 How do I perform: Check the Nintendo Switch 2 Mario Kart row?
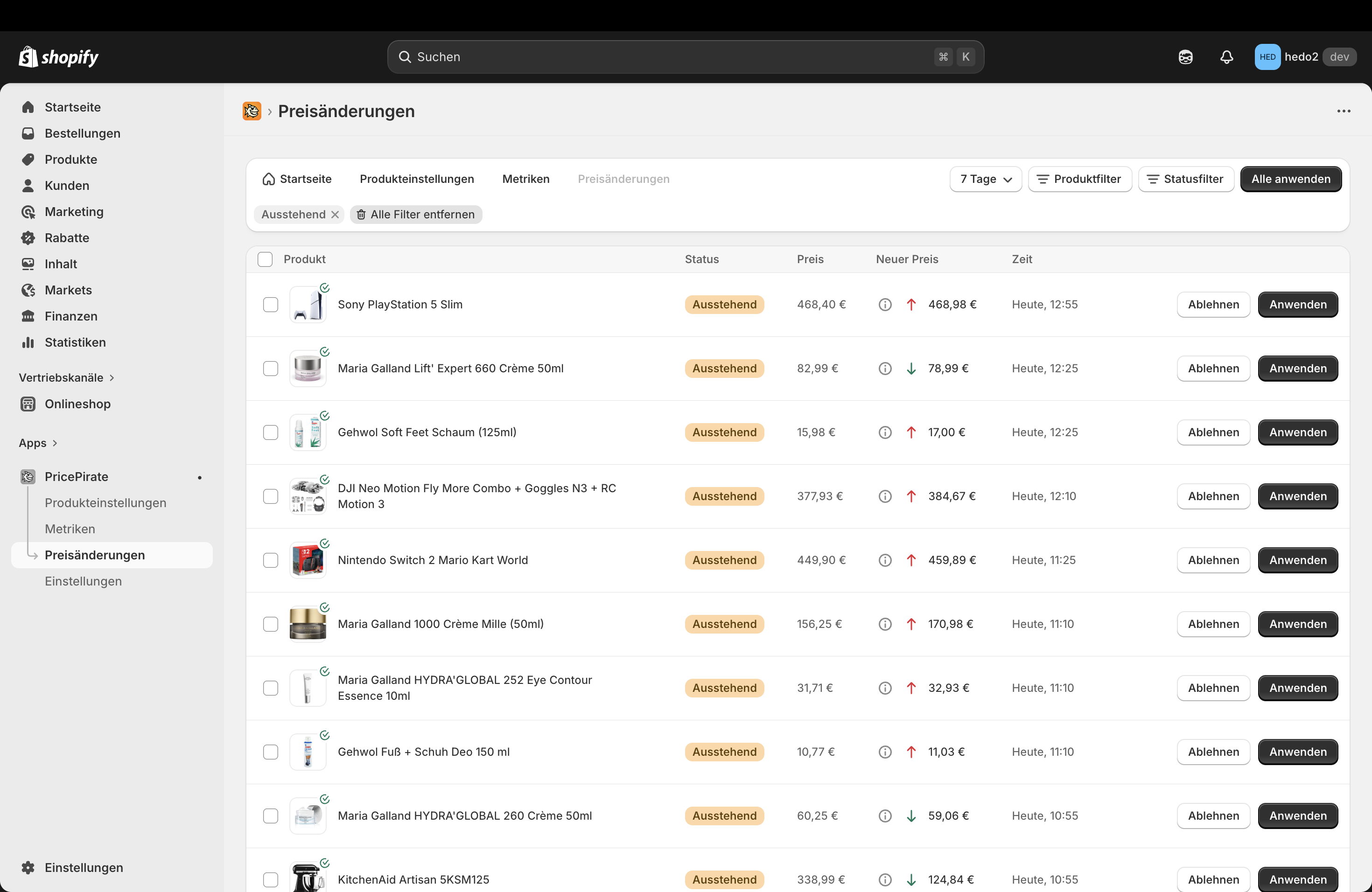tap(270, 560)
